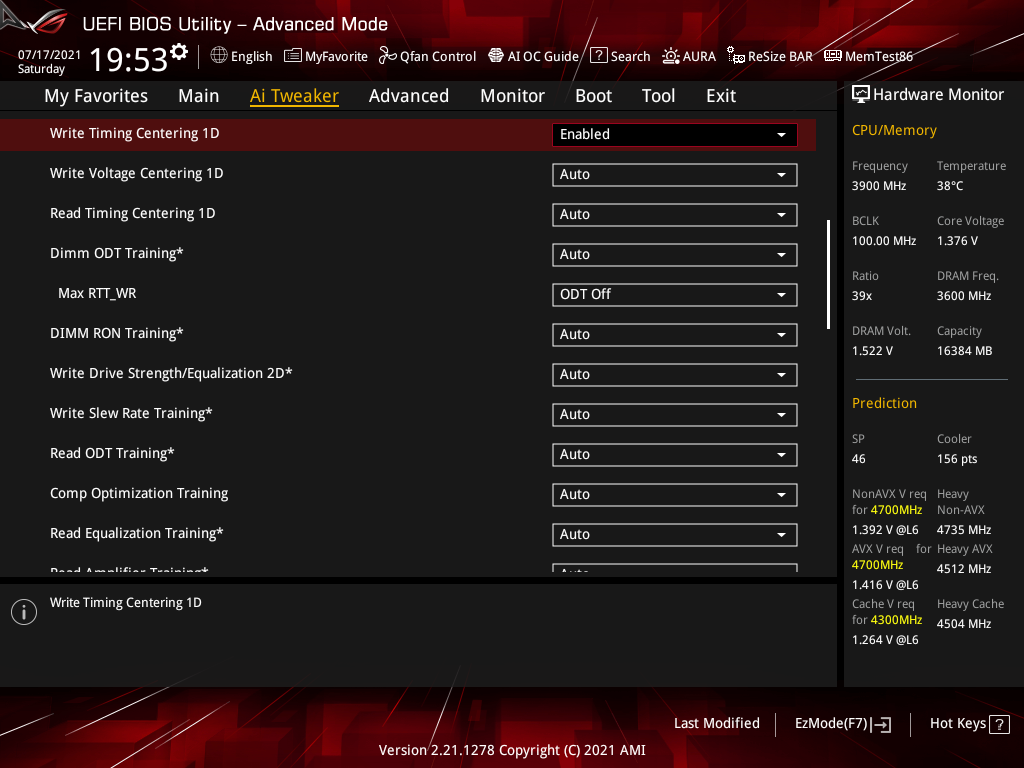Screen dimensions: 1024x768
Task: Switch to the My Favorites tab
Action: pos(96,96)
